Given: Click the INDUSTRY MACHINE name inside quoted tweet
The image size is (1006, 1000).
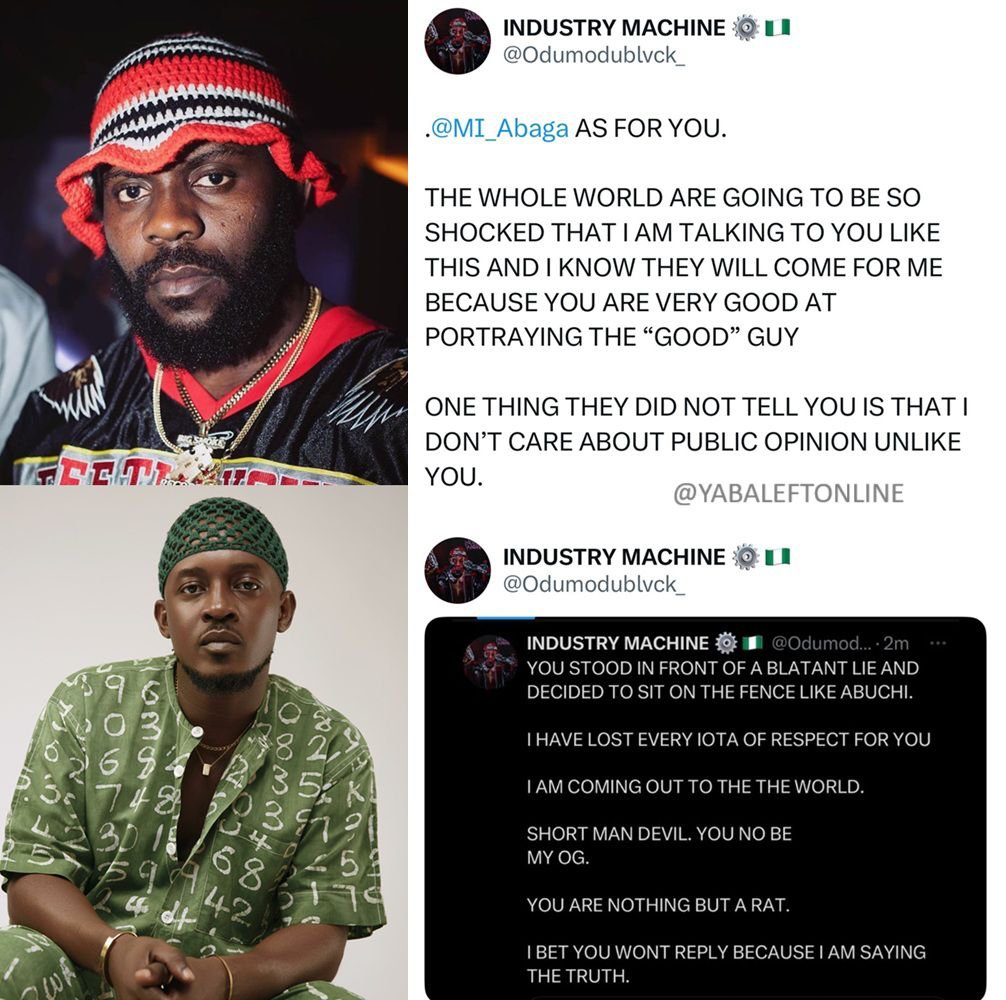Looking at the screenshot, I should tap(617, 643).
